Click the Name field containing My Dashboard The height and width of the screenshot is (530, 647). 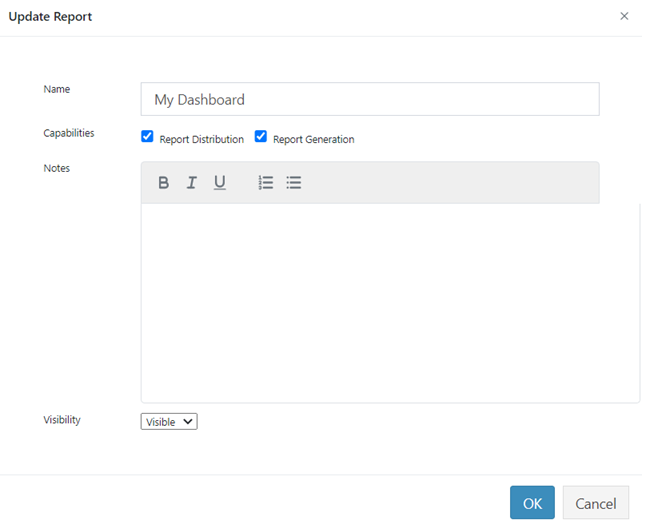pyautogui.click(x=370, y=99)
